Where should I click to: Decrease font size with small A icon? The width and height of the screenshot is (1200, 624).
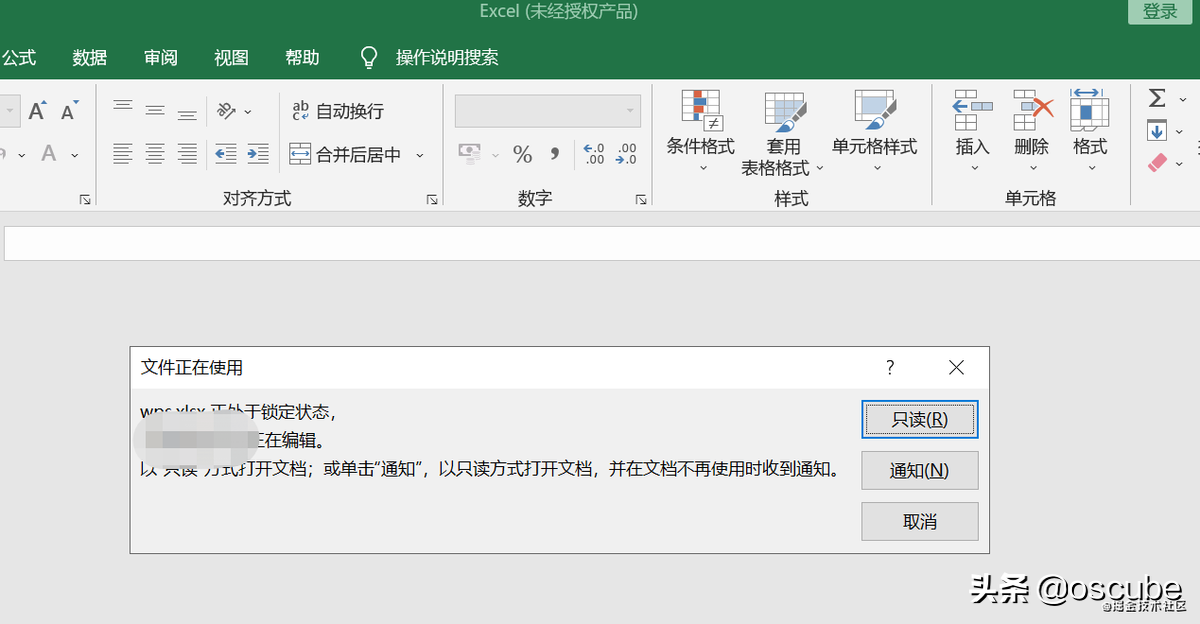point(69,111)
